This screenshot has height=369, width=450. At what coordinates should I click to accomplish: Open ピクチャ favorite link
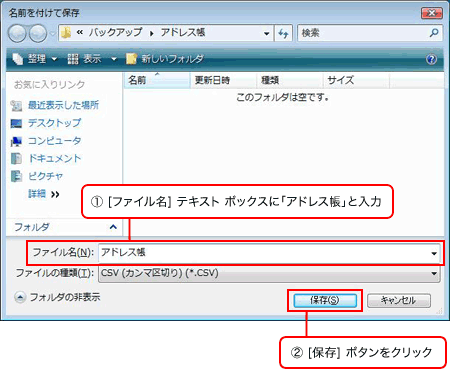coord(45,176)
